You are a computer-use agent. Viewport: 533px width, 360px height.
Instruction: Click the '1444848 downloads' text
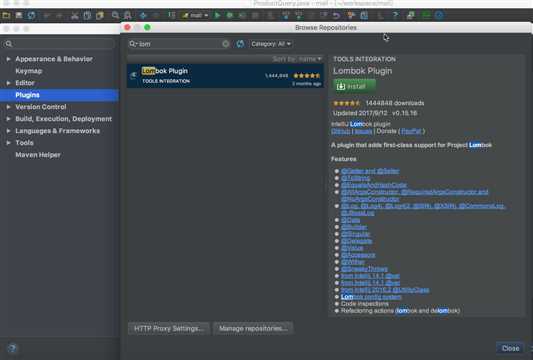pyautogui.click(x=395, y=103)
